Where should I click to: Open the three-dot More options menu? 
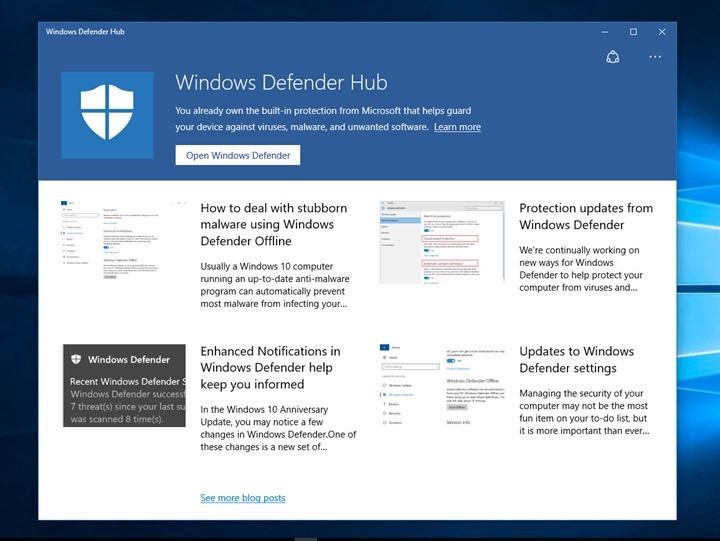click(655, 57)
